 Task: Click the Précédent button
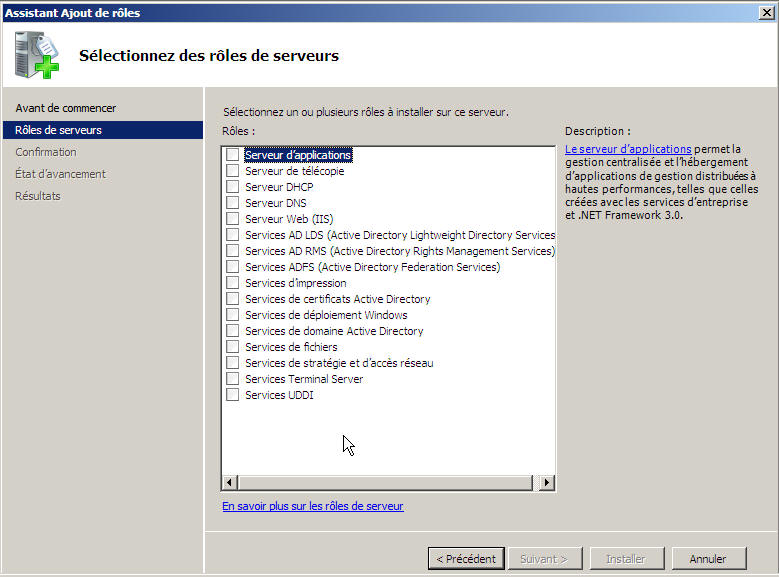click(x=465, y=559)
